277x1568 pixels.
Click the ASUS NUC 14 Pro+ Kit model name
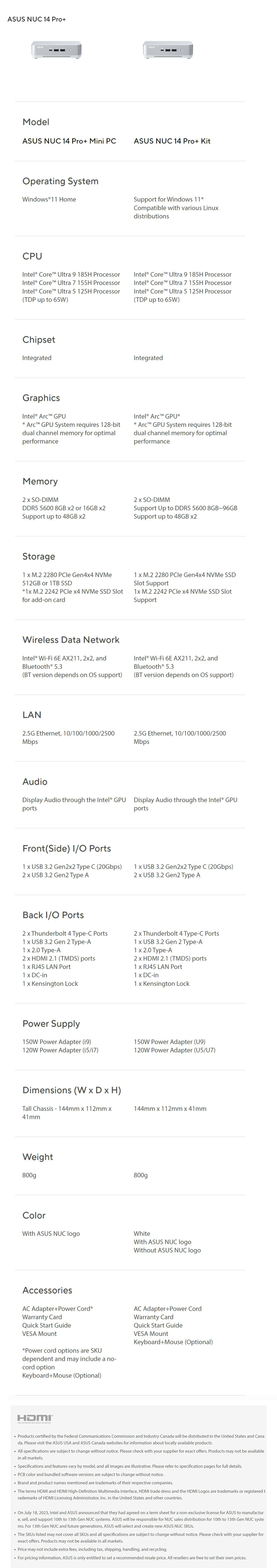click(x=172, y=141)
